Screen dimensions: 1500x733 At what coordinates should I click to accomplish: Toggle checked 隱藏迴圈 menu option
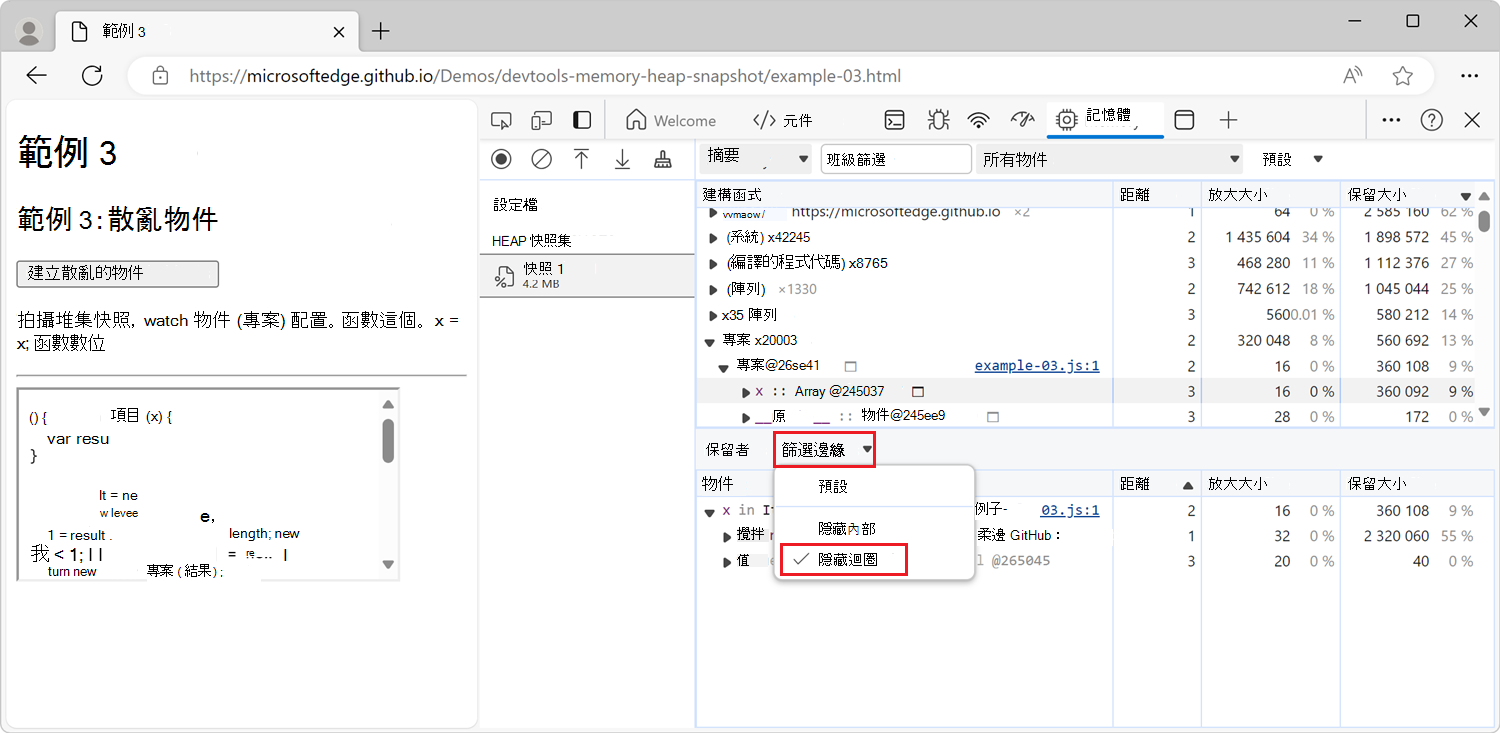[844, 560]
